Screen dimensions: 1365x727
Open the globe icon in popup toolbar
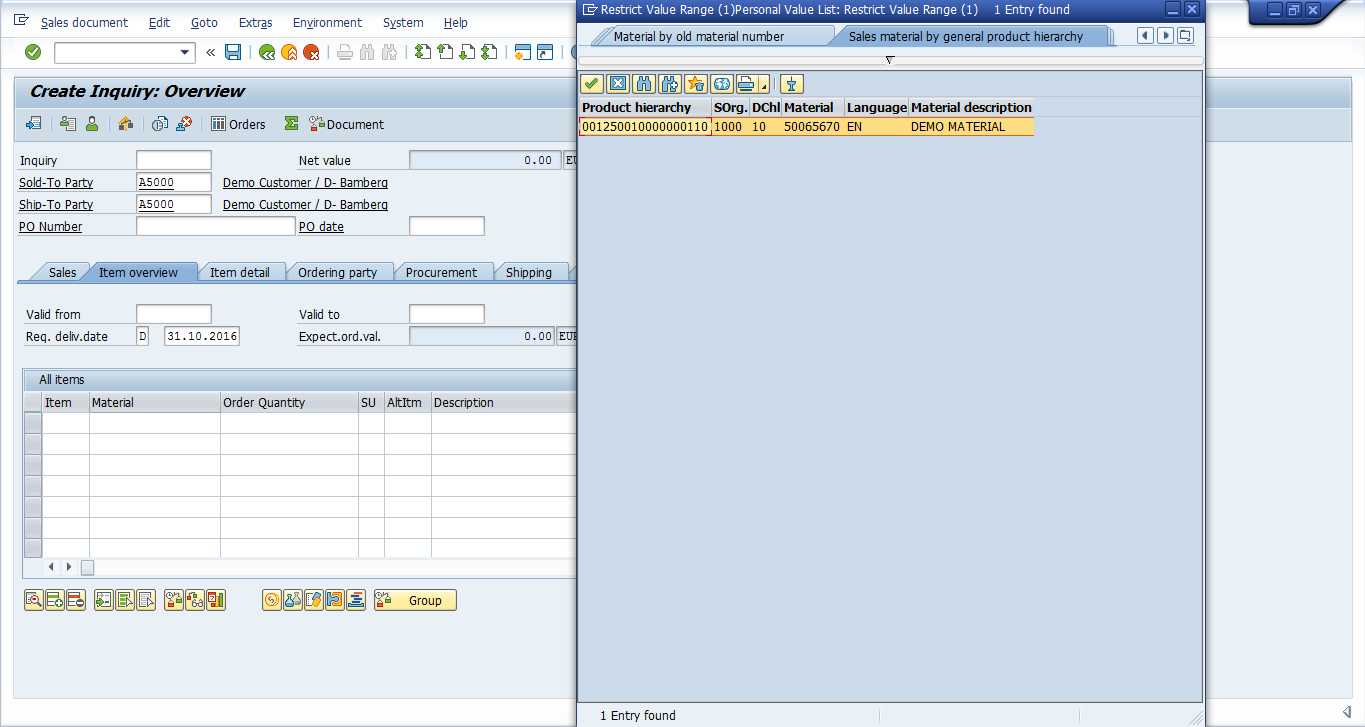(721, 84)
